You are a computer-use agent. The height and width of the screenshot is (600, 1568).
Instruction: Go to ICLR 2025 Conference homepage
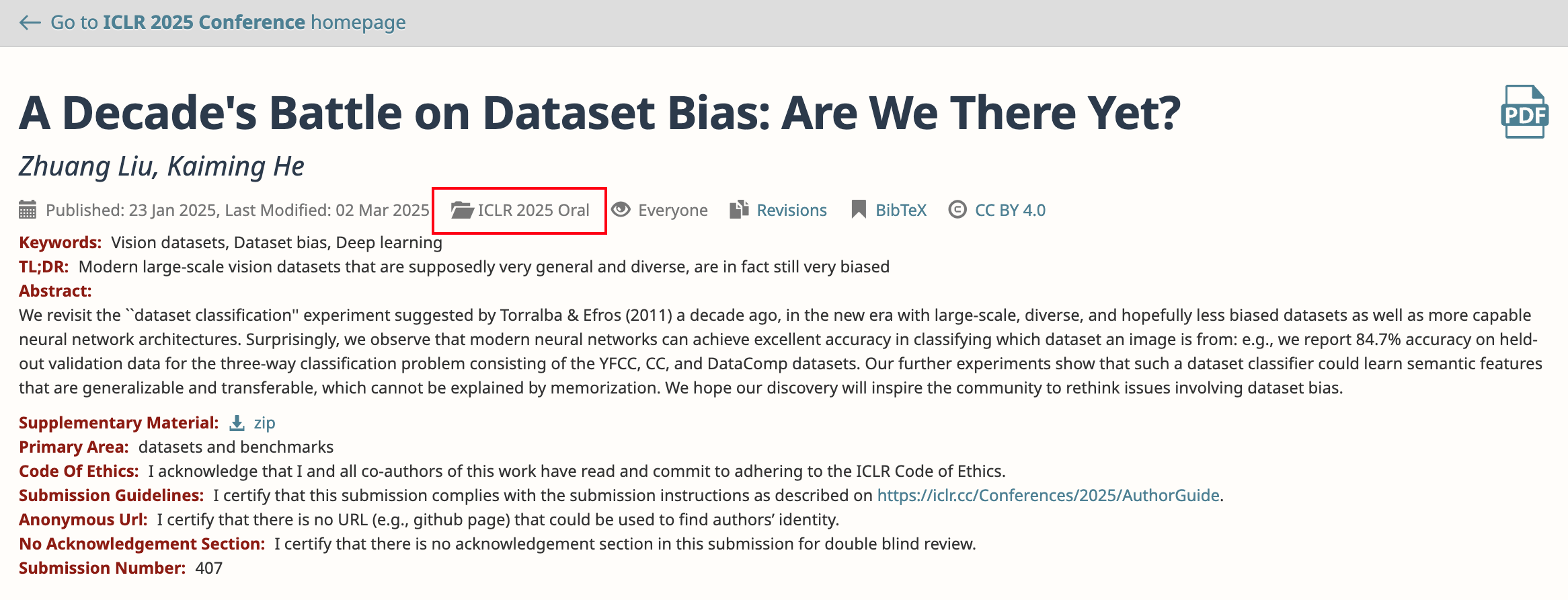229,23
